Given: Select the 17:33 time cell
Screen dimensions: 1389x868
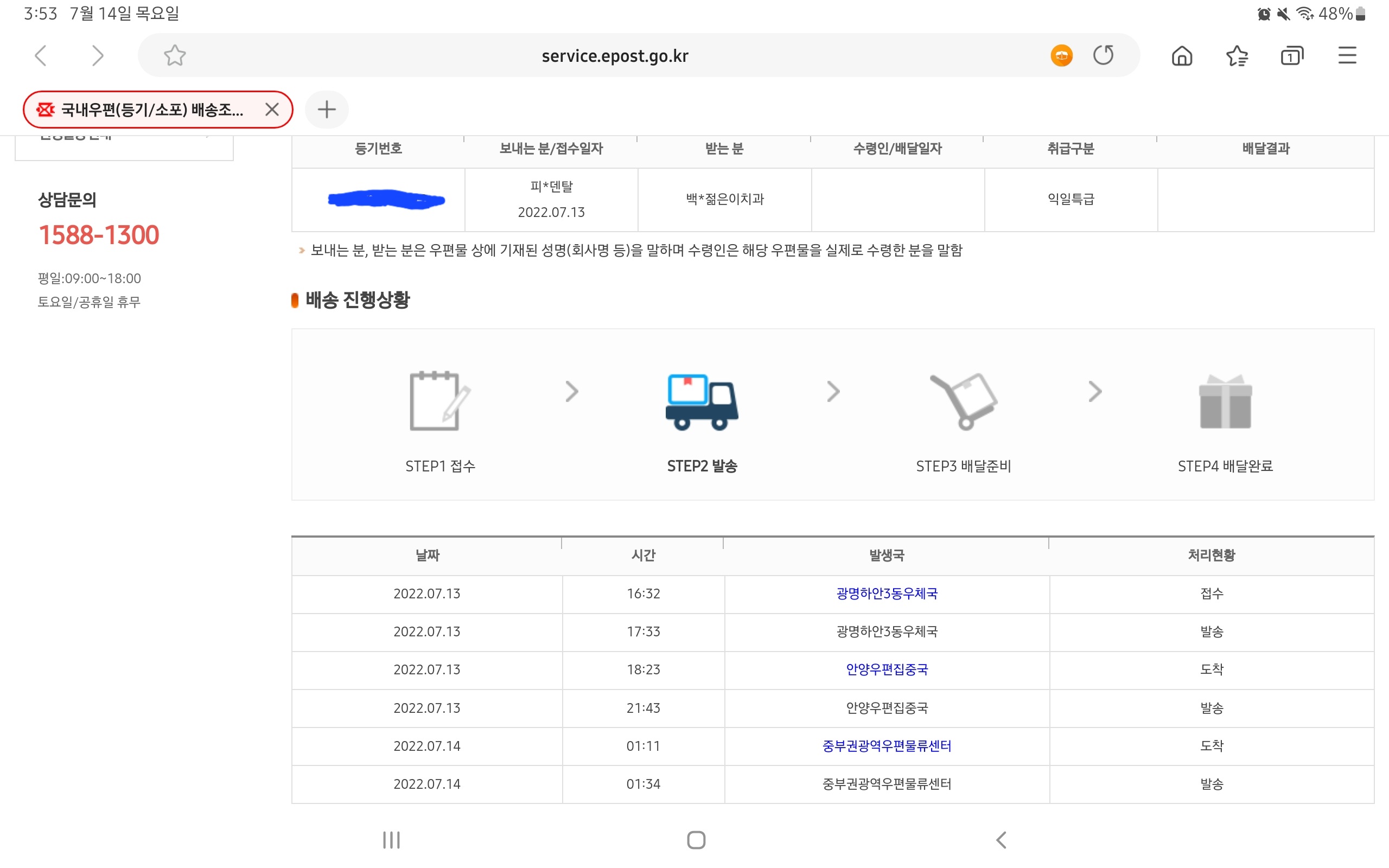Looking at the screenshot, I should (643, 631).
